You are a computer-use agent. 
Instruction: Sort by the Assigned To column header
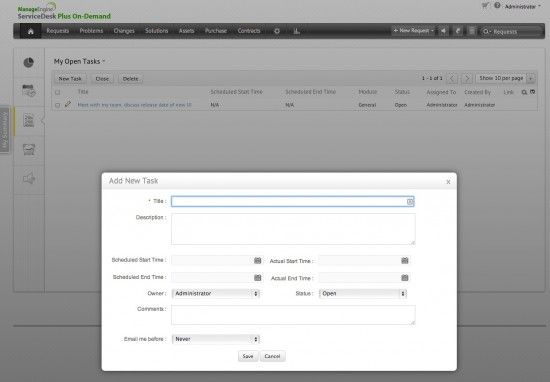[x=441, y=92]
